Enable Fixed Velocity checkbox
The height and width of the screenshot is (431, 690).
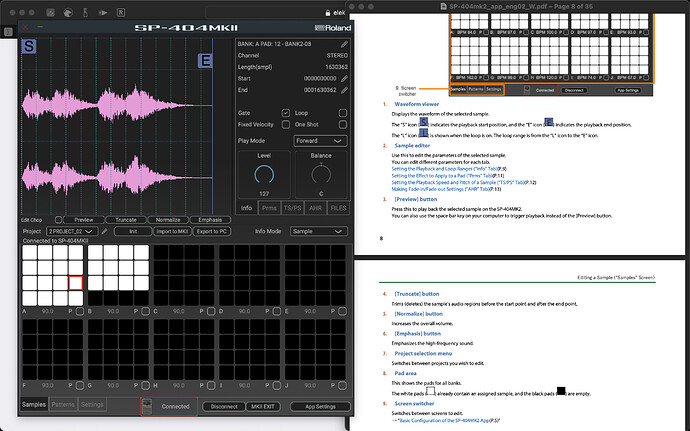coord(286,125)
